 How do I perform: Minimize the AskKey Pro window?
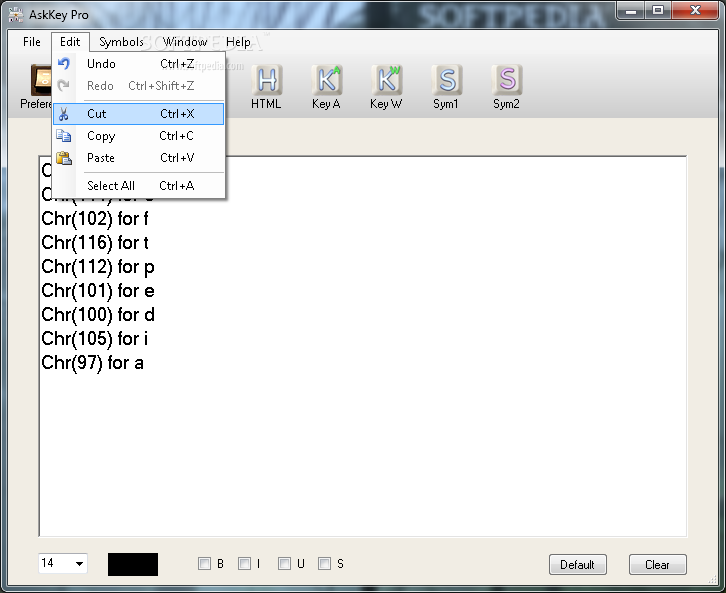click(x=631, y=11)
